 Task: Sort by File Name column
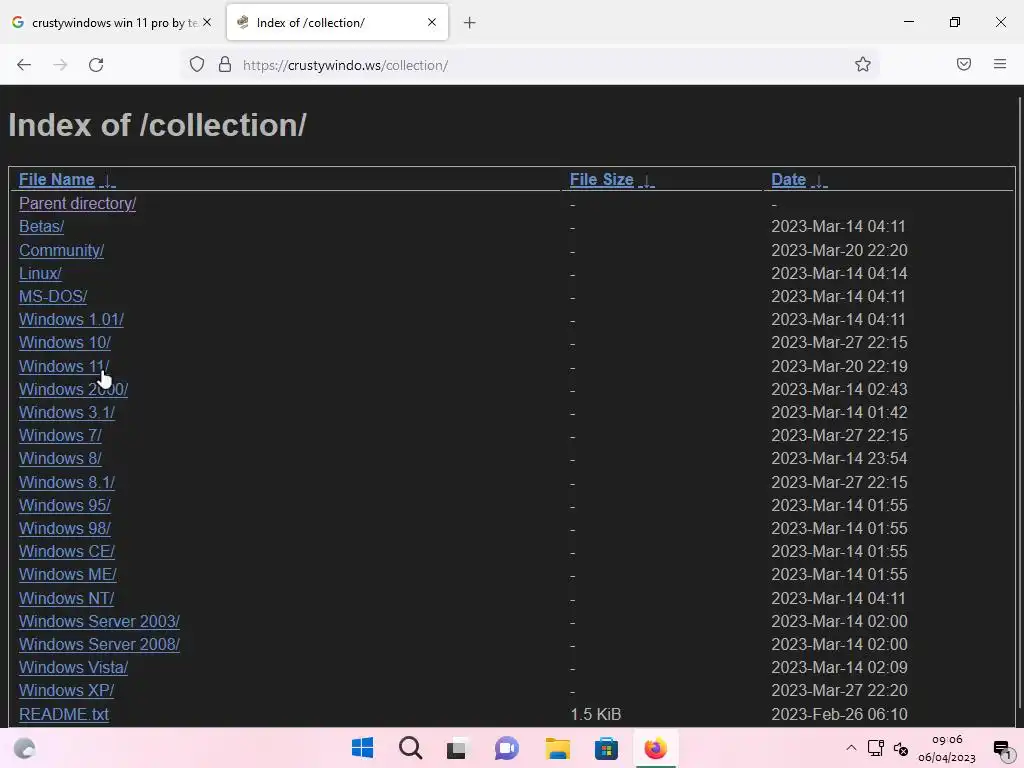point(57,180)
